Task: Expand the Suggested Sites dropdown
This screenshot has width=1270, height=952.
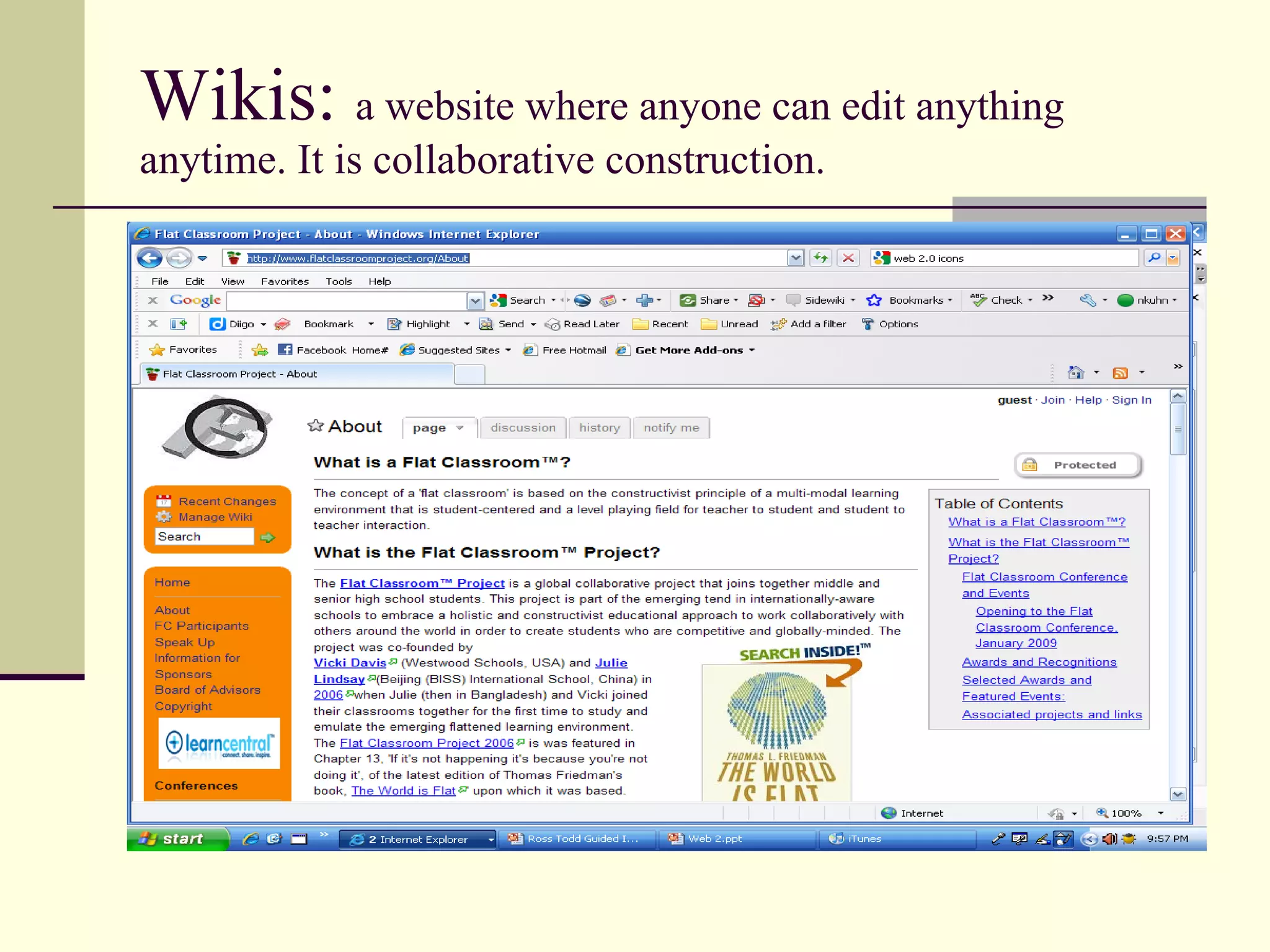Action: 508,350
